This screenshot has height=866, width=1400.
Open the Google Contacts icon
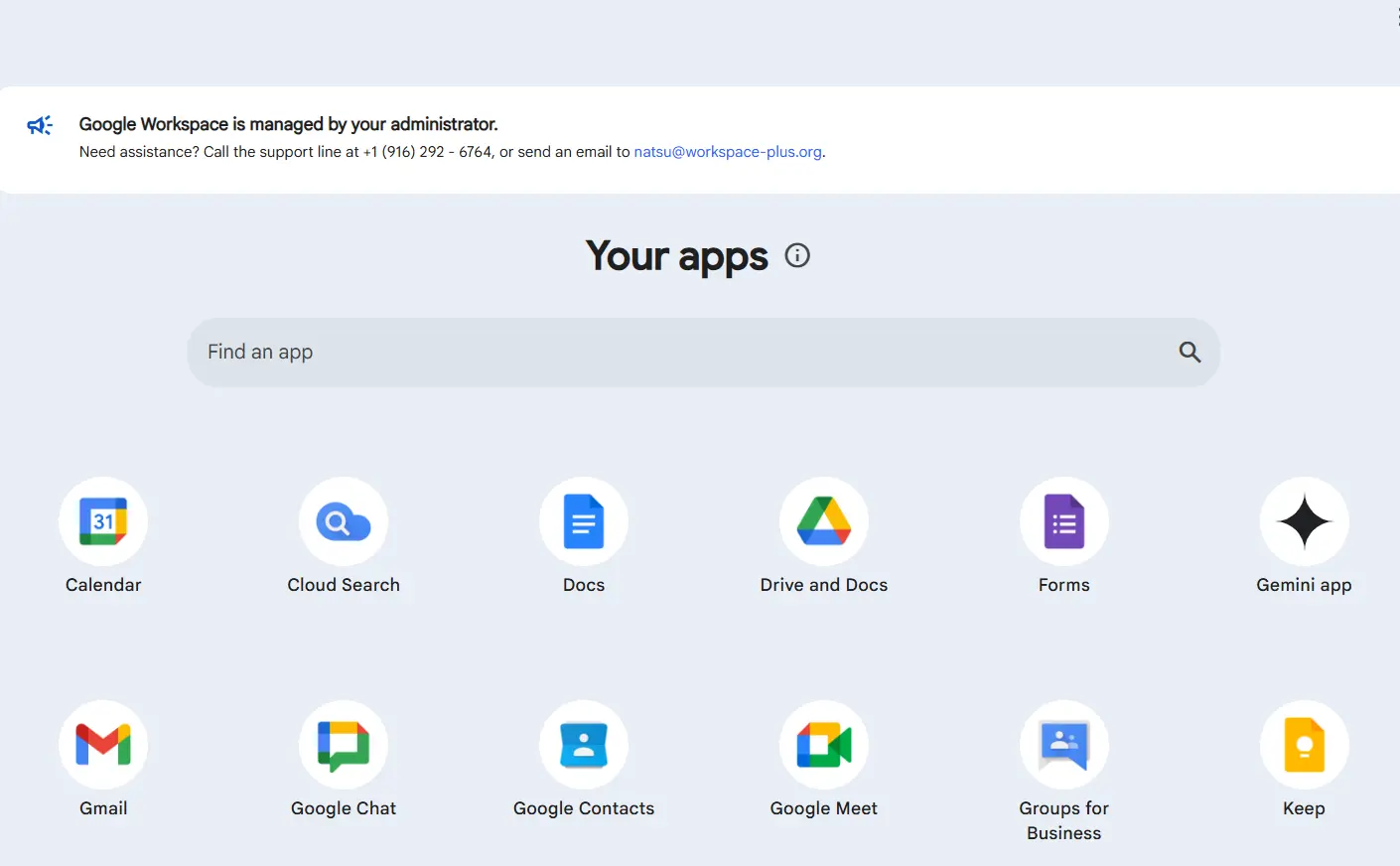coord(584,745)
